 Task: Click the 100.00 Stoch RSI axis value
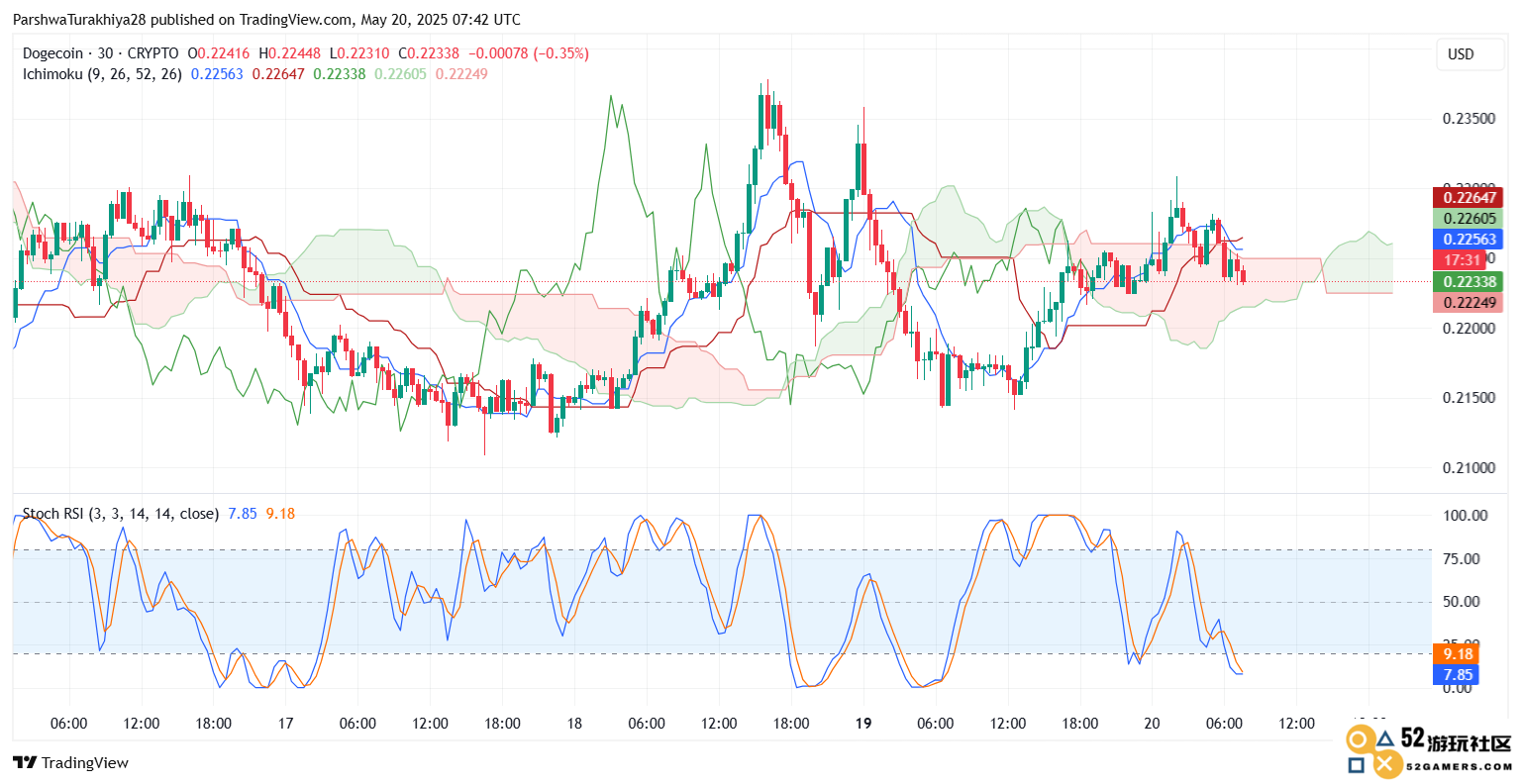tap(1466, 515)
